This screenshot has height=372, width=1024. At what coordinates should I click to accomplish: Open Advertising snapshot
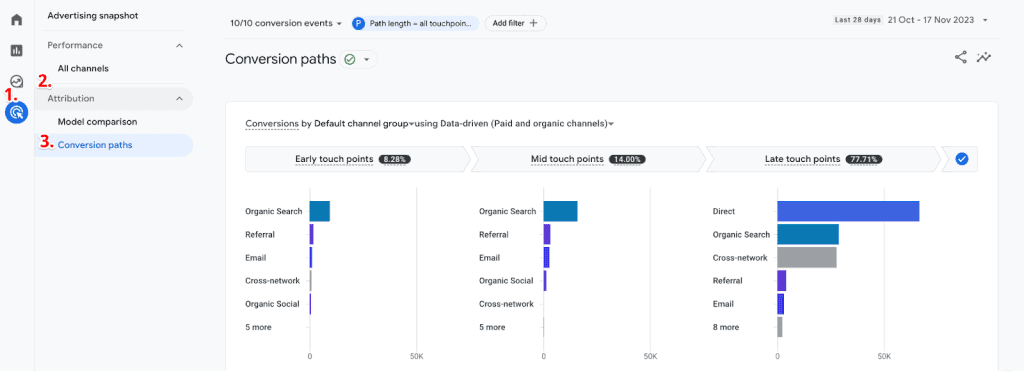point(93,15)
